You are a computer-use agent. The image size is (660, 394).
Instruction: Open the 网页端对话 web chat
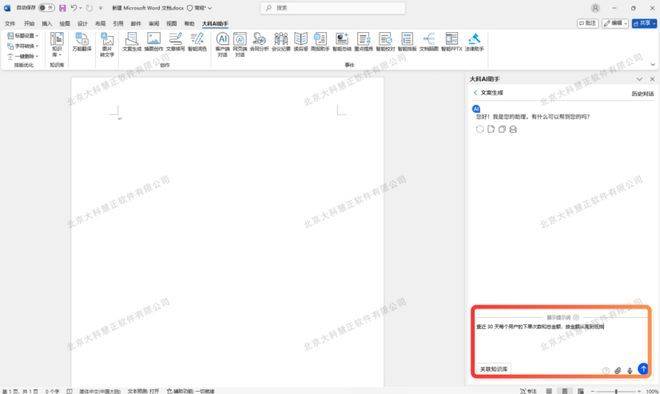click(x=240, y=45)
